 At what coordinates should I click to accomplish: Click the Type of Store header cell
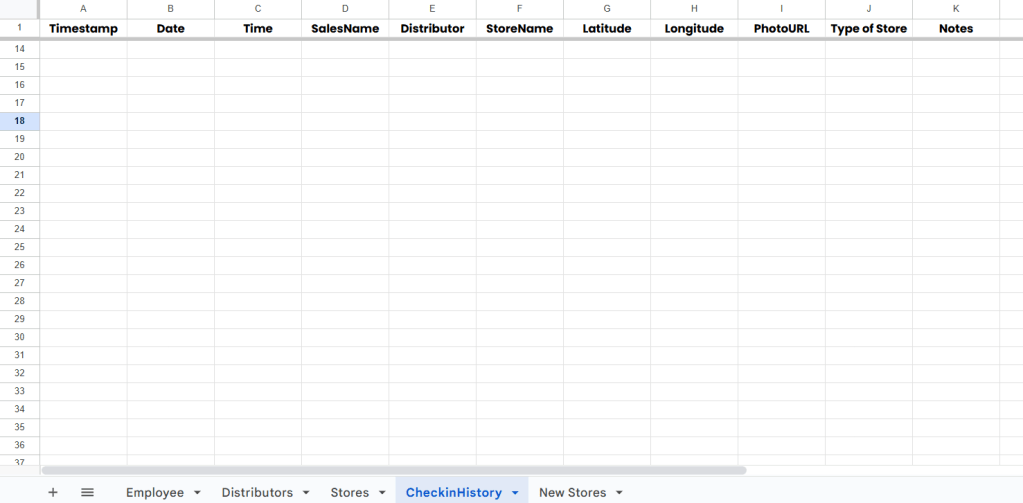[x=868, y=28]
